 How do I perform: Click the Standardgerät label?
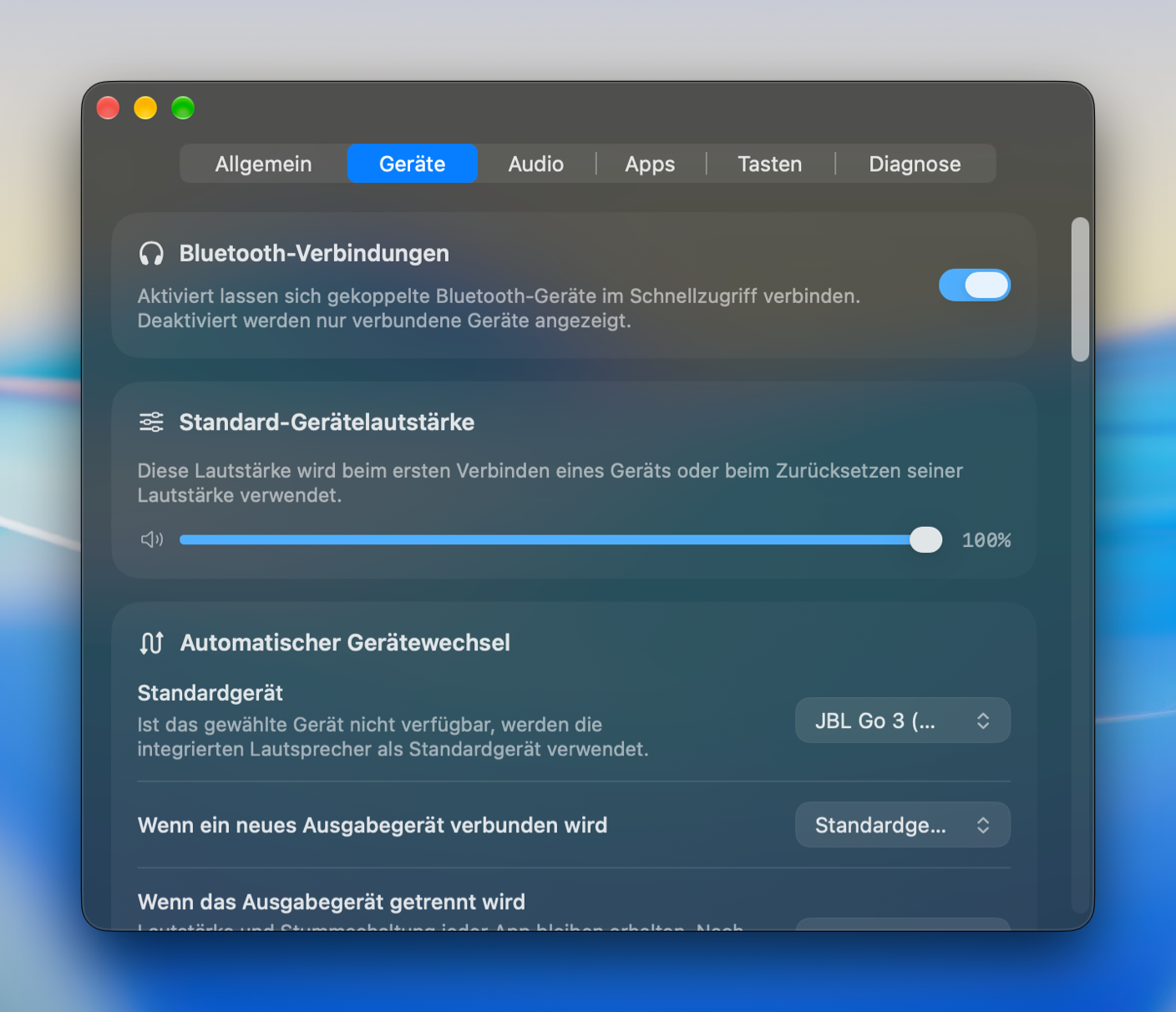click(x=210, y=693)
